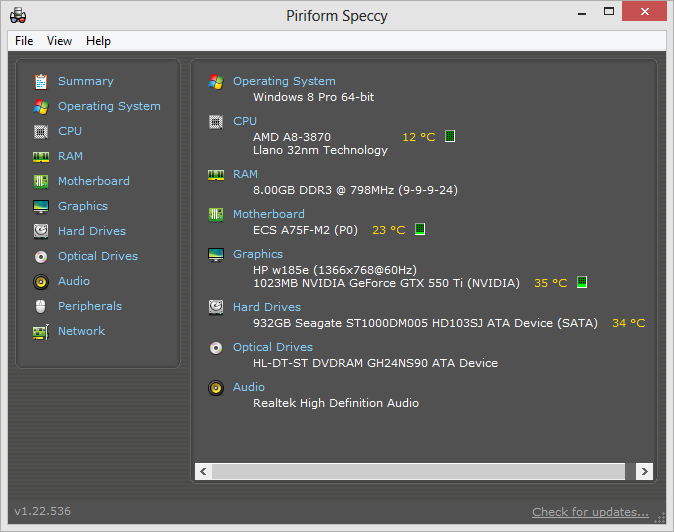Open Graphics via its monitor icon

[x=41, y=206]
